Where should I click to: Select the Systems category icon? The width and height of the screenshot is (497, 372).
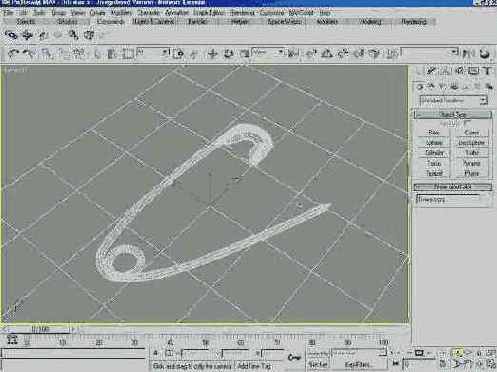click(x=490, y=87)
